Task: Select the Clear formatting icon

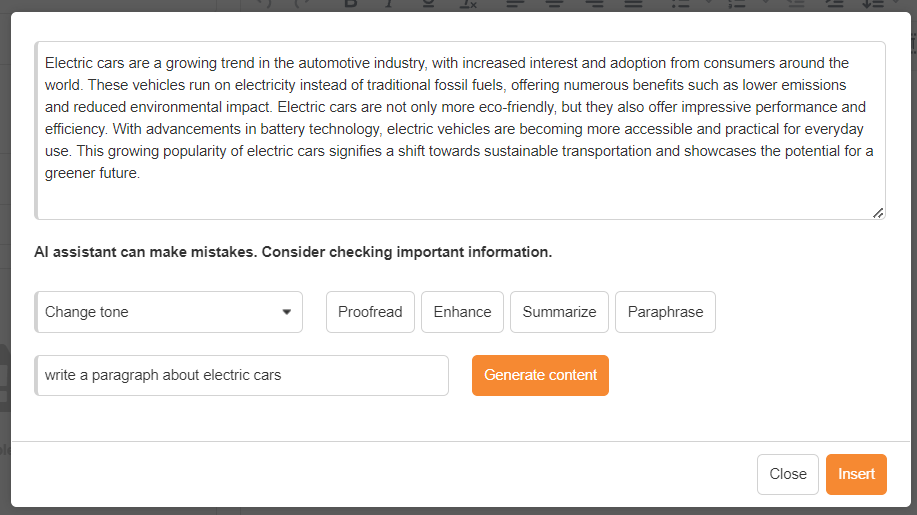Action: coord(468,5)
